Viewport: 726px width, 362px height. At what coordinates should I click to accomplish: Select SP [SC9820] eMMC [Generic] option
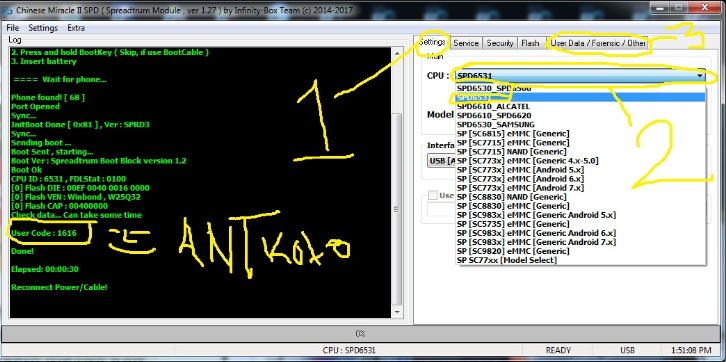tap(581, 251)
